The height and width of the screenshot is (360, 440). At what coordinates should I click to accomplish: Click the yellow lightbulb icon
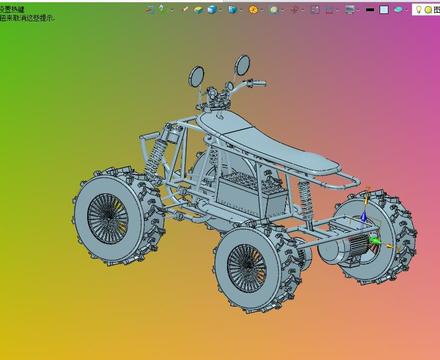(x=419, y=9)
